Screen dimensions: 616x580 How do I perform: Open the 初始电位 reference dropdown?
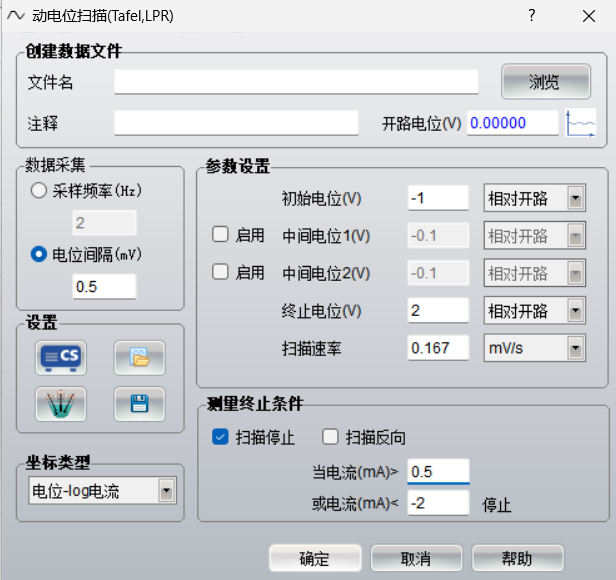coord(535,198)
